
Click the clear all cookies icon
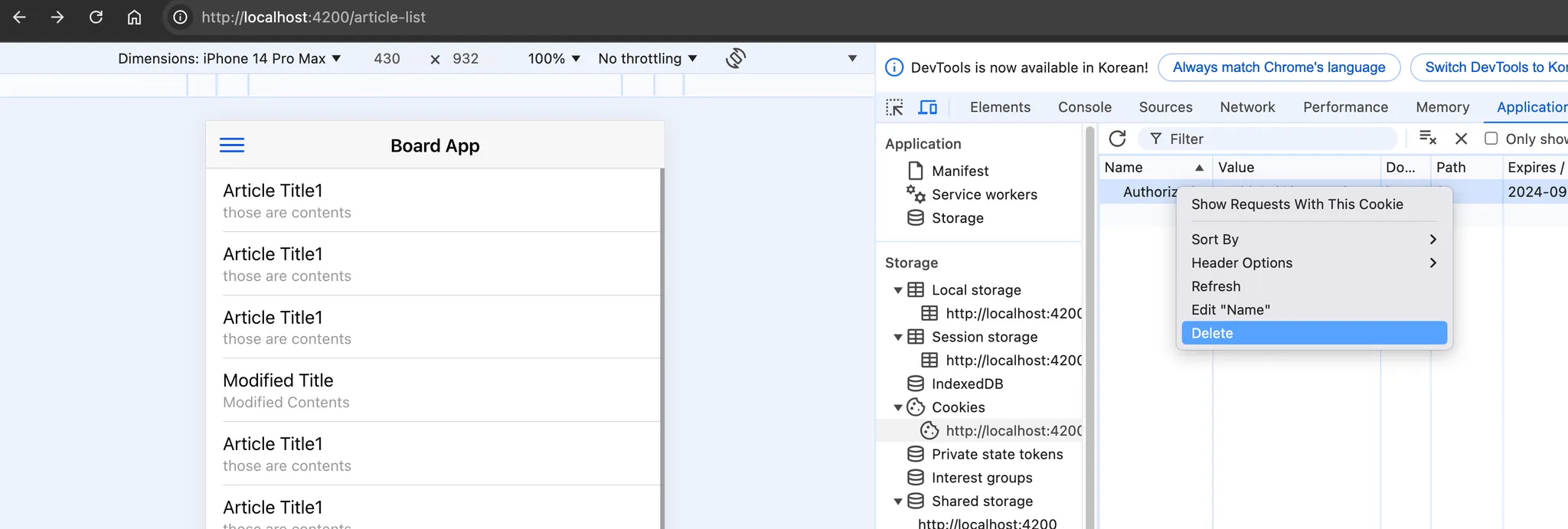click(x=1427, y=139)
